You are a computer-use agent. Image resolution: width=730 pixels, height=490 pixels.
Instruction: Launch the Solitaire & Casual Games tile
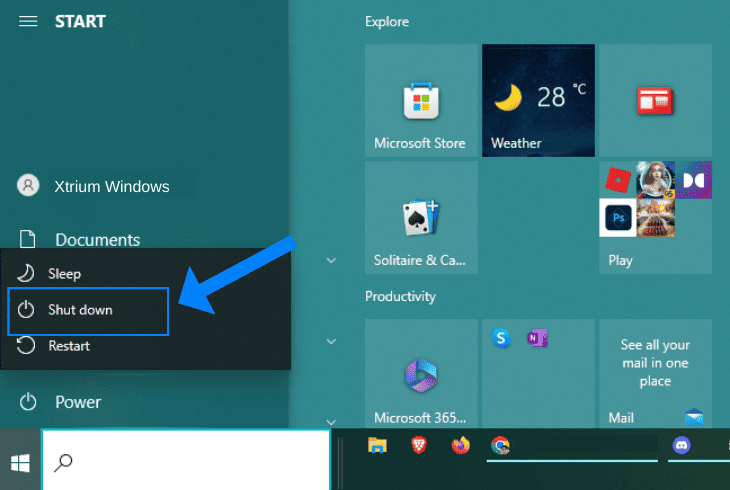421,218
